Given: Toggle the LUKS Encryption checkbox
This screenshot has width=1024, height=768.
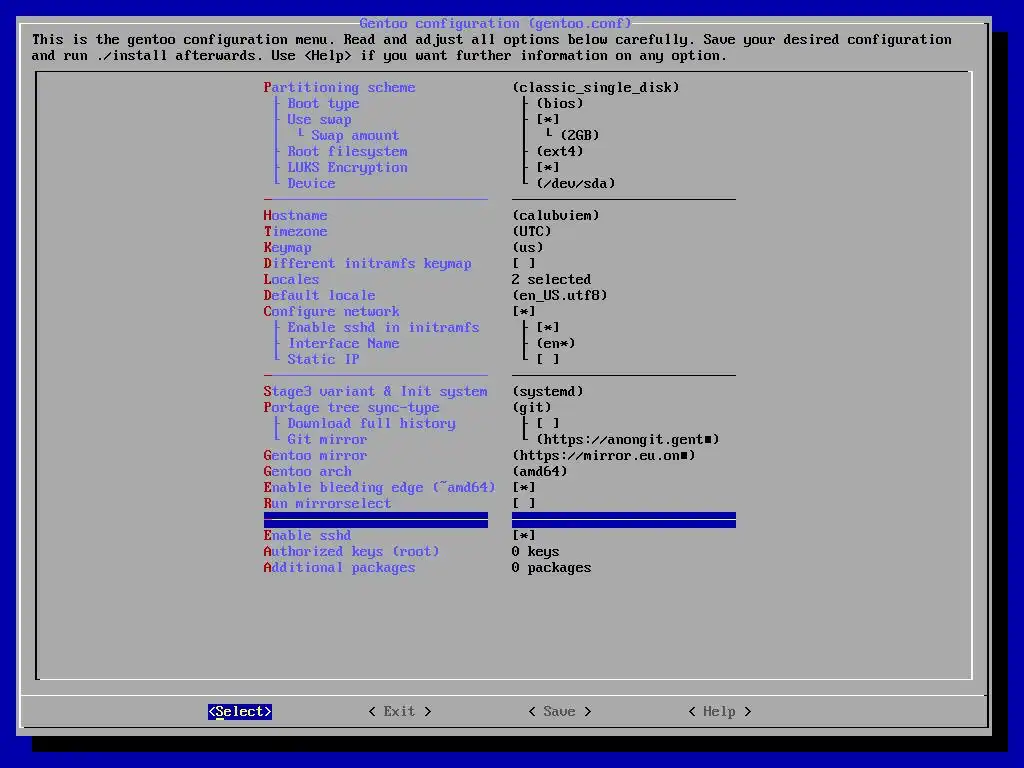Looking at the screenshot, I should [548, 167].
